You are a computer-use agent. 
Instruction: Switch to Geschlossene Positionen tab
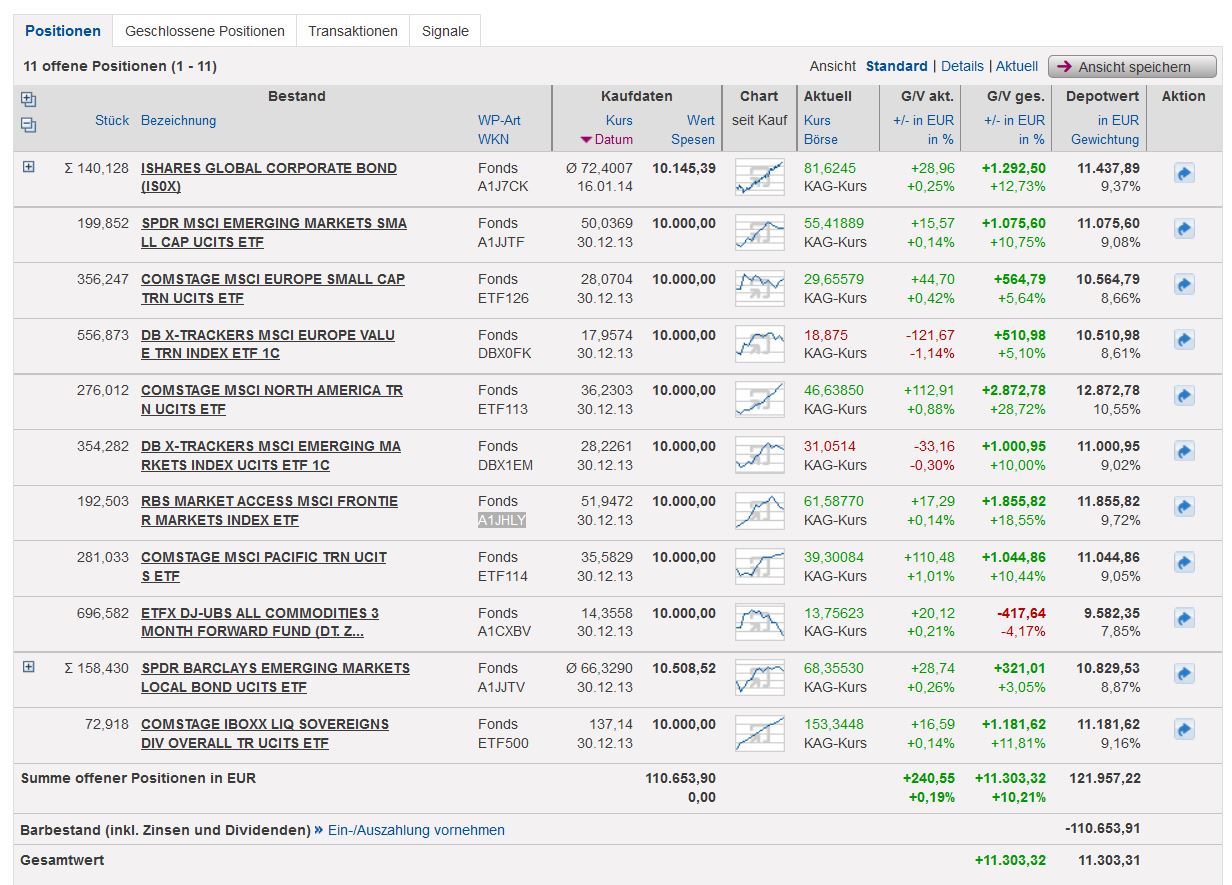coord(204,31)
